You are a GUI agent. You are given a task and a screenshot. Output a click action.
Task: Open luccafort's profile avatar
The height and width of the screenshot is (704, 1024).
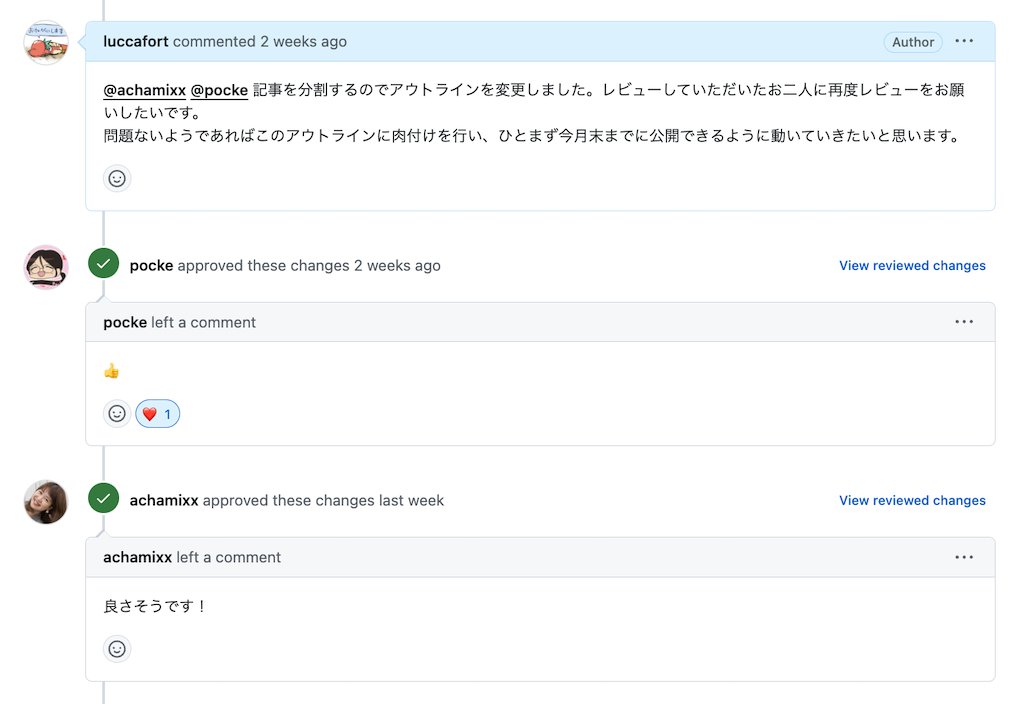(45, 43)
